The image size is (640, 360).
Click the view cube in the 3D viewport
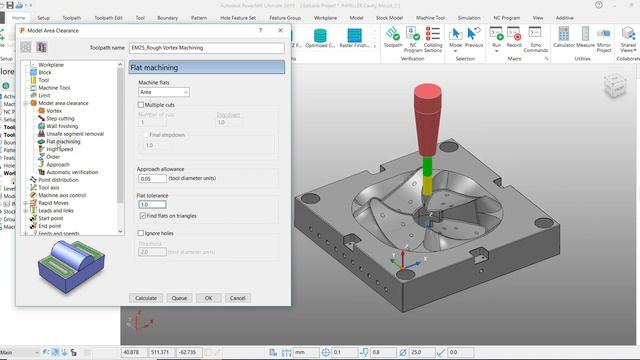pos(615,85)
